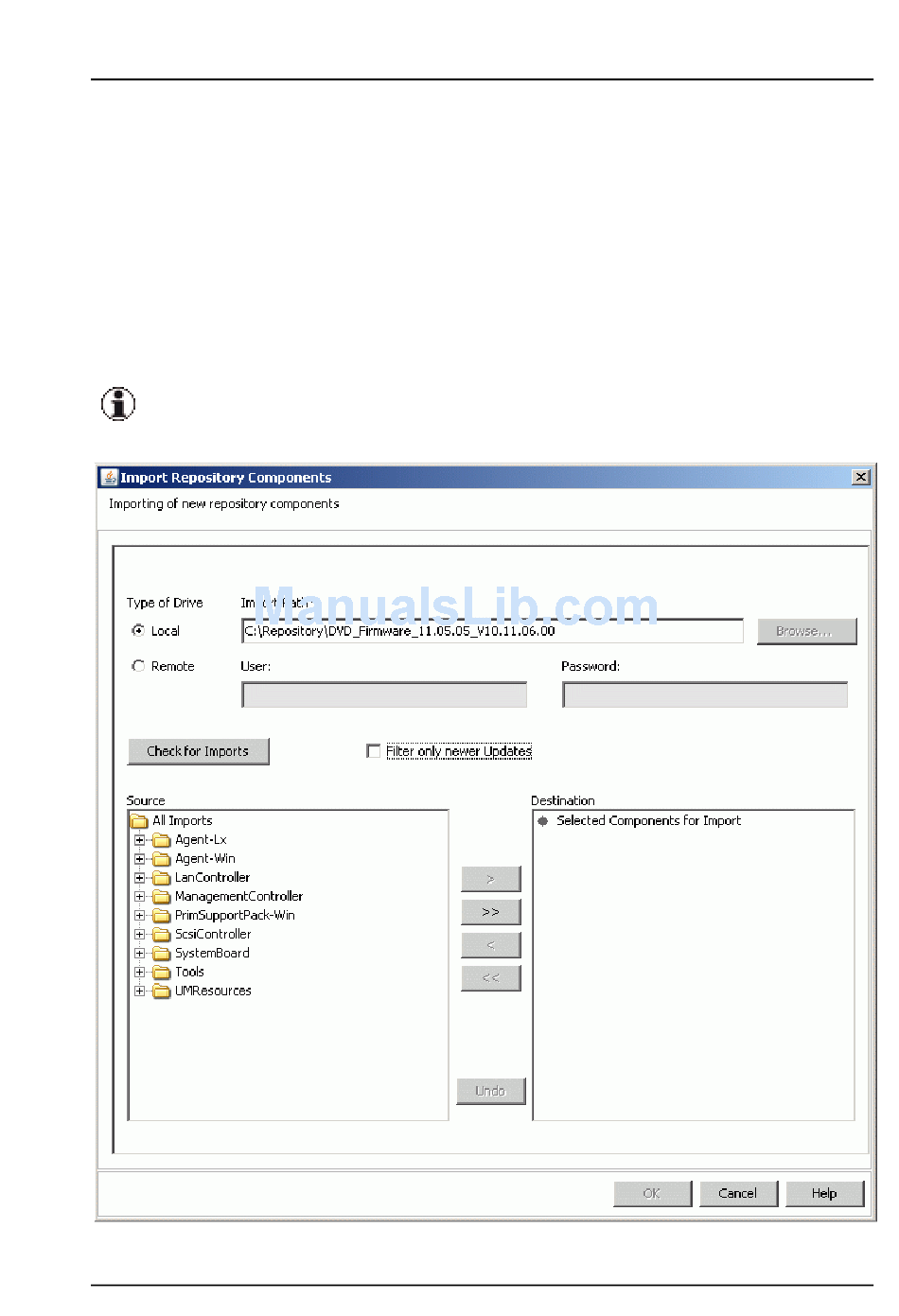Expand the ManagementController tree node

click(x=140, y=897)
